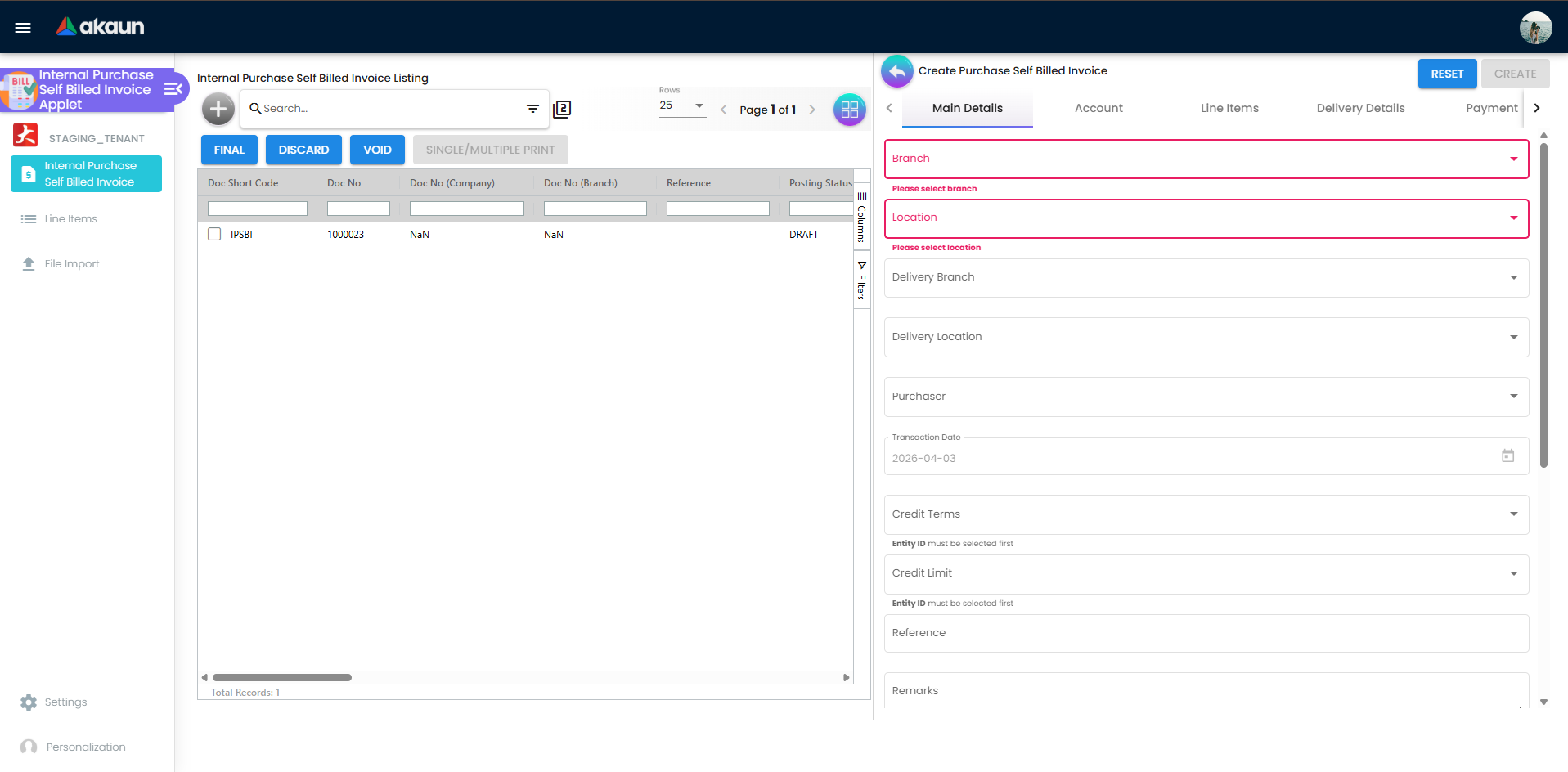Select the Line Items sidebar item

(x=70, y=218)
